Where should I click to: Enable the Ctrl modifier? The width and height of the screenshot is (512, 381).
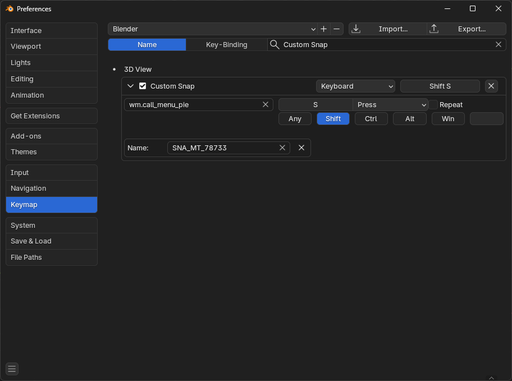coord(371,119)
